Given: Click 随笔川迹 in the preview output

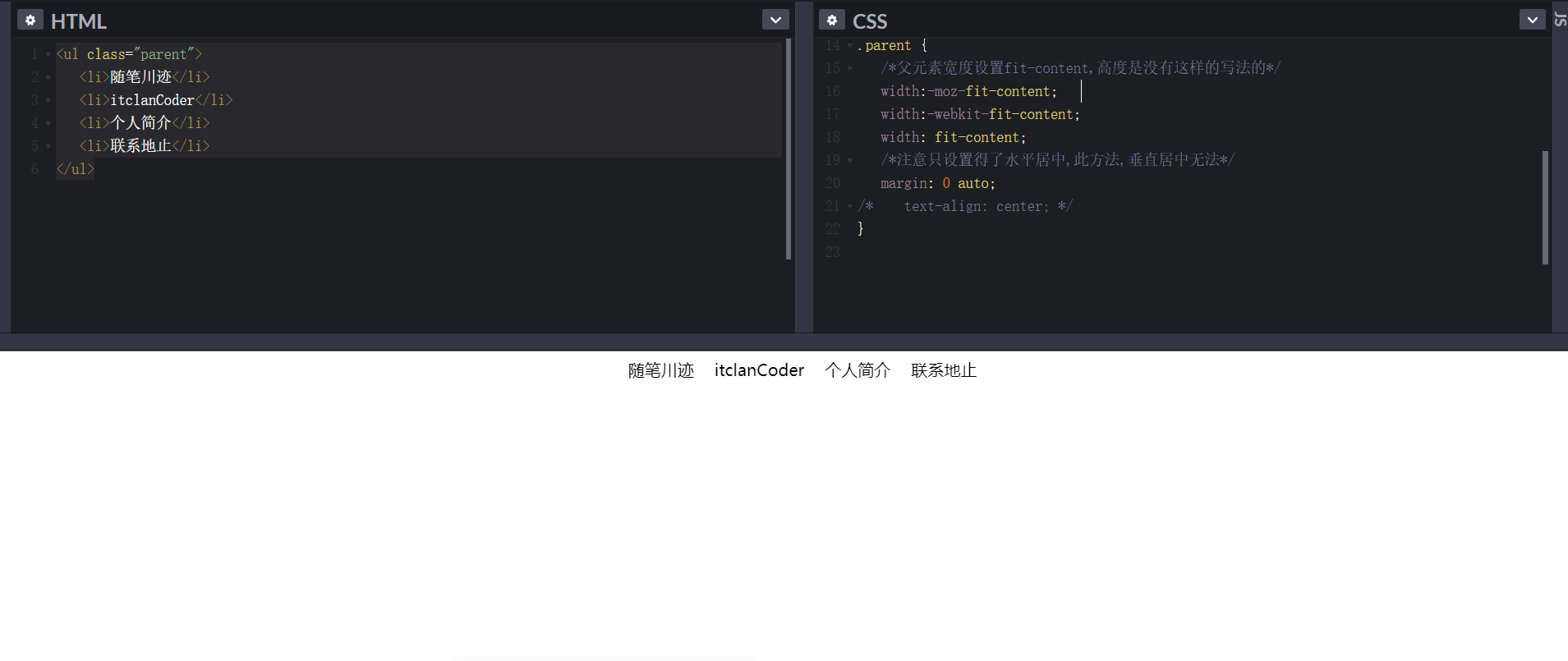Looking at the screenshot, I should (x=661, y=370).
